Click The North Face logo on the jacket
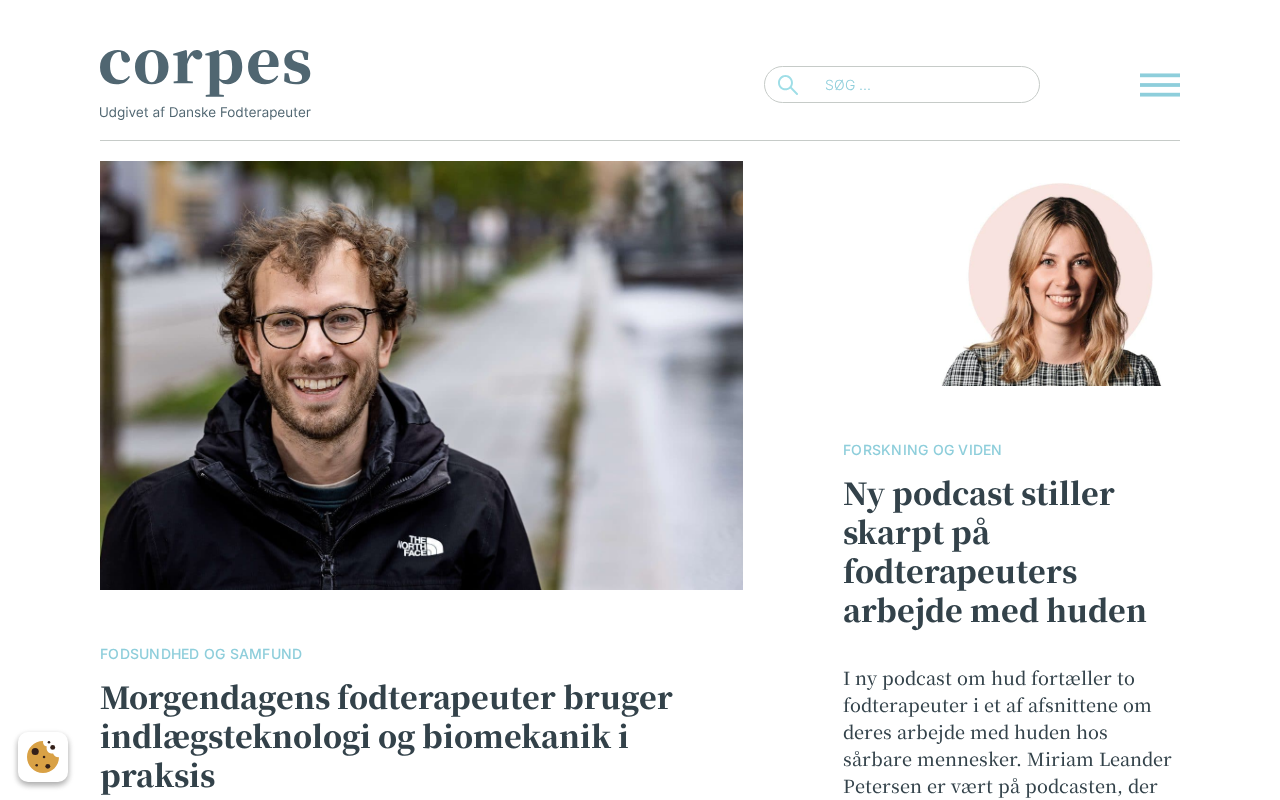Image resolution: width=1280 pixels, height=800 pixels. point(420,546)
